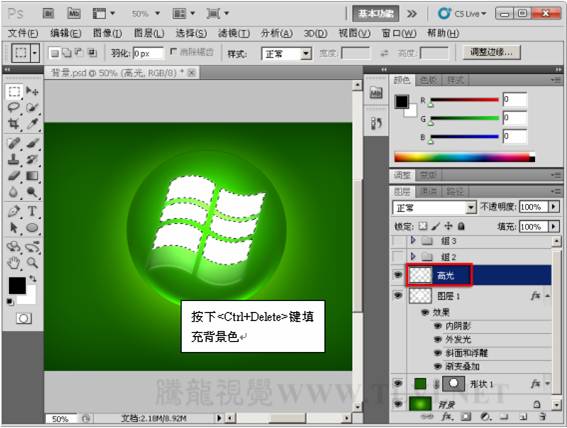Click the 调整边缘... button
Screen dimensions: 567x428
[x=491, y=52]
